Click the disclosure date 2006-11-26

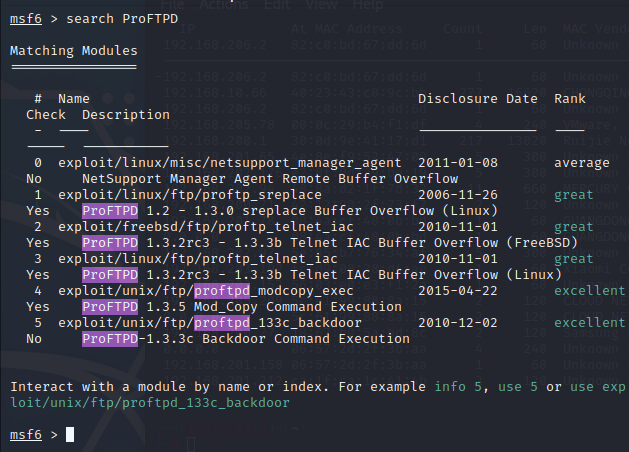tap(458, 195)
